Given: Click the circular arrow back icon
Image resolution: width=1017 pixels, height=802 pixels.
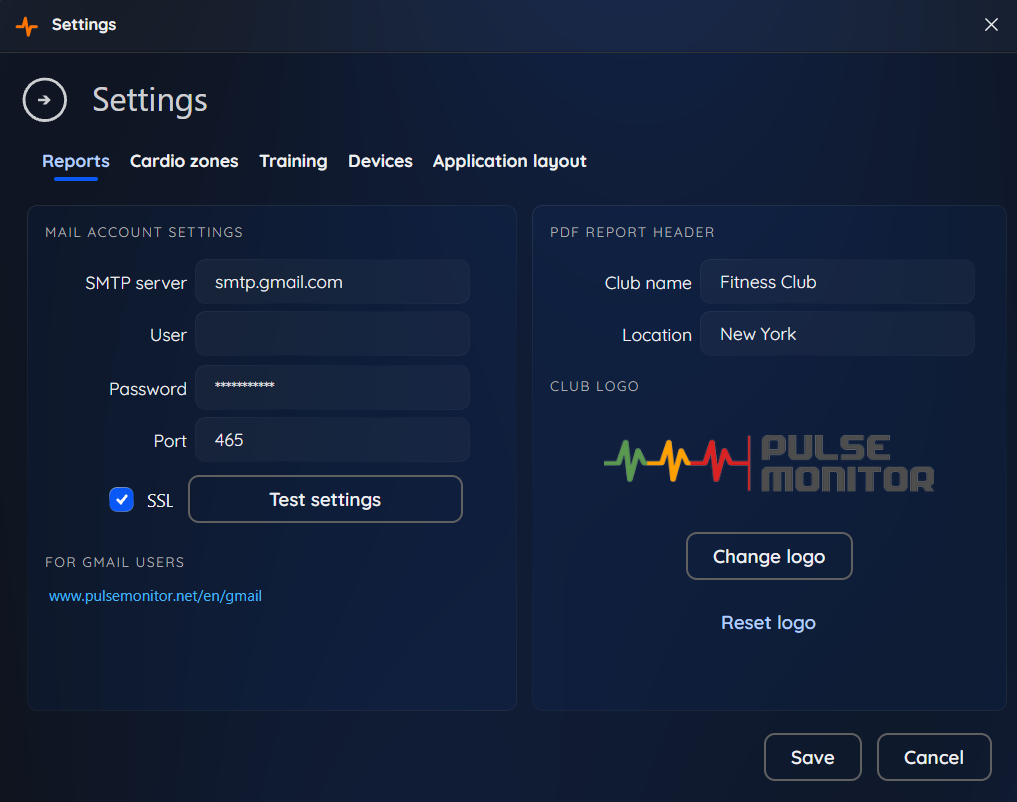Looking at the screenshot, I should pyautogui.click(x=45, y=100).
